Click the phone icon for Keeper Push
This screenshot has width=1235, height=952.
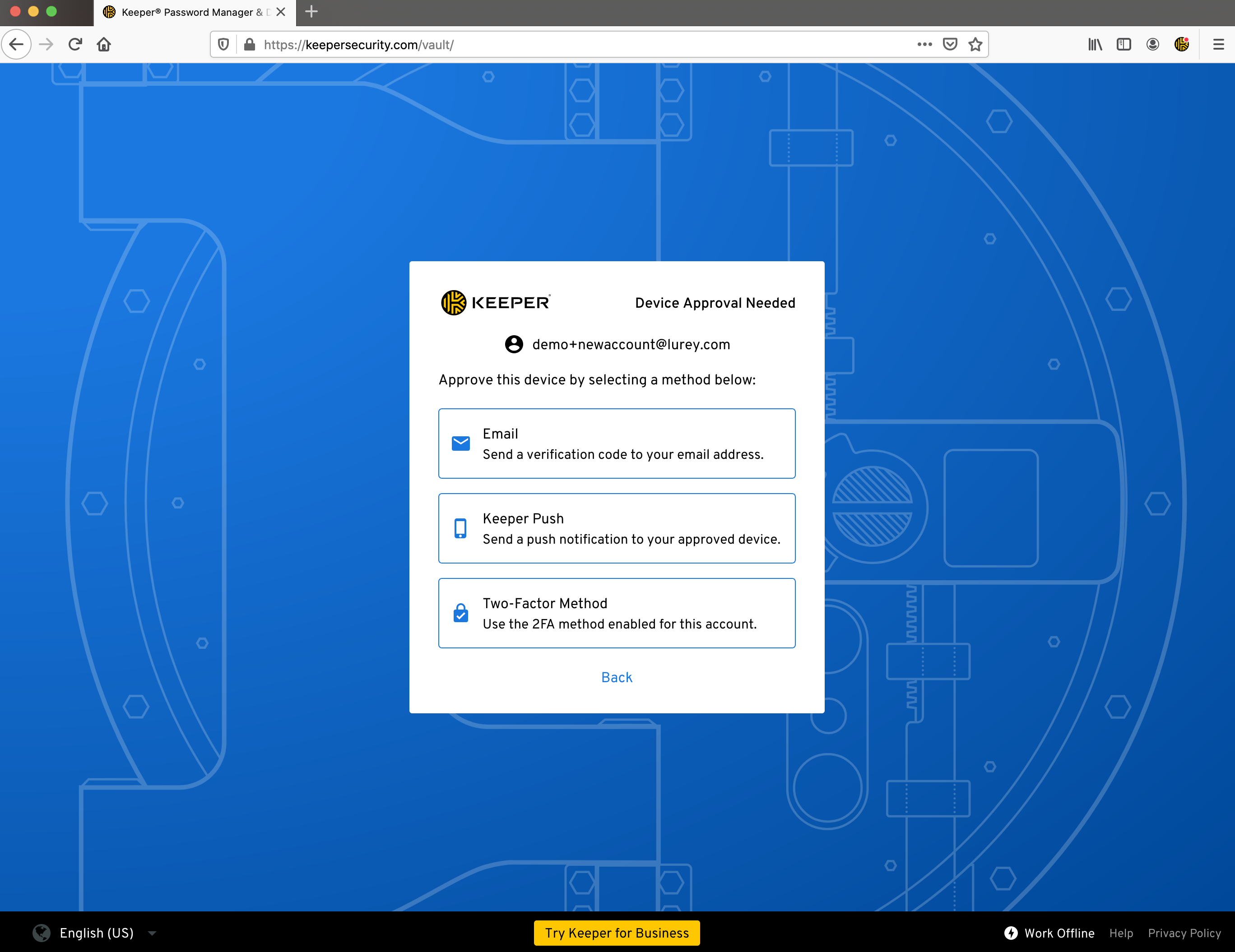(461, 529)
